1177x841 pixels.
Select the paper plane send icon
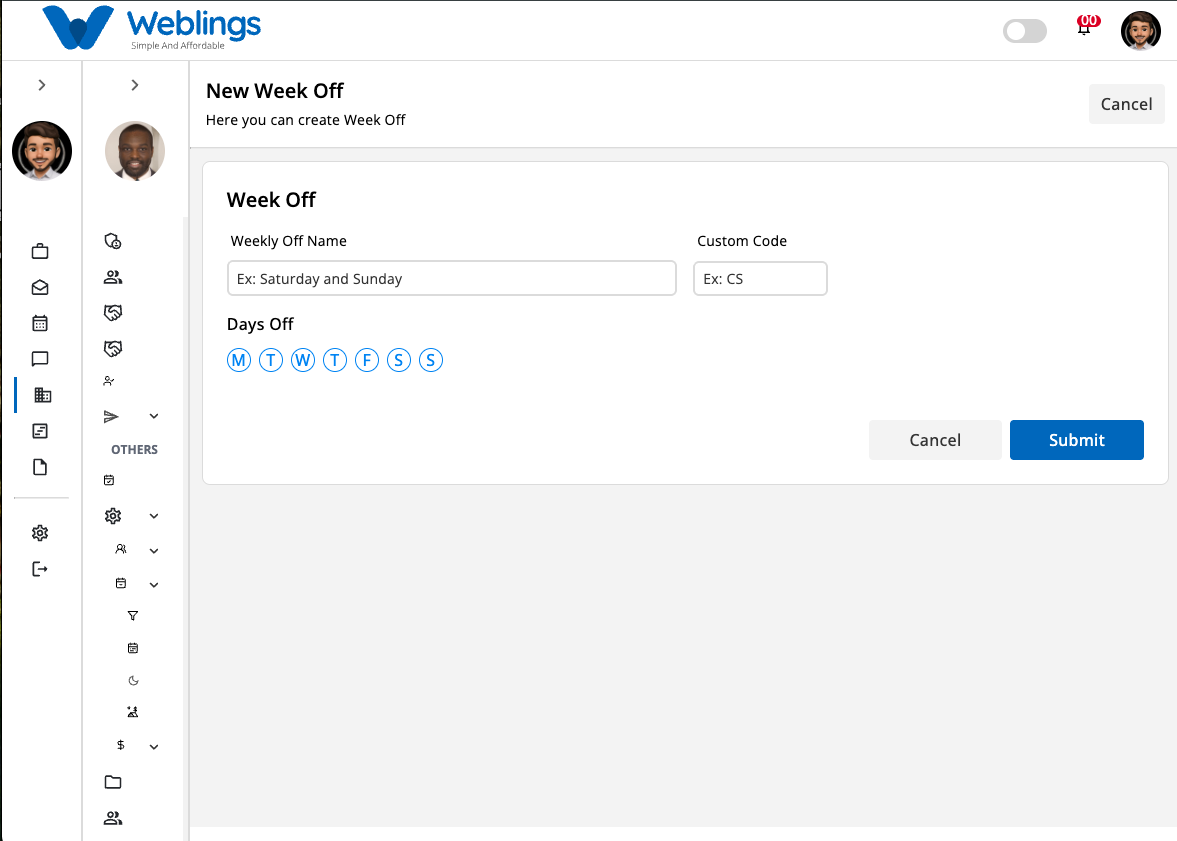point(111,417)
